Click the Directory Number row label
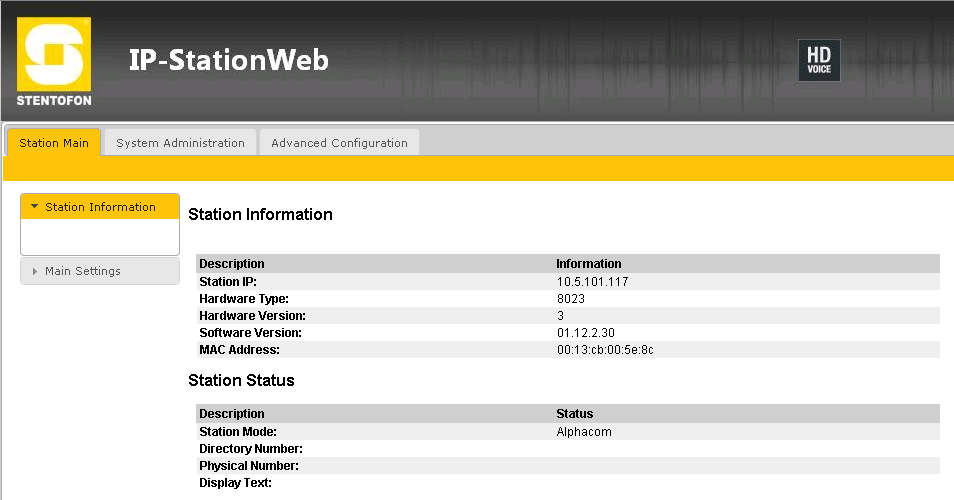 pyautogui.click(x=250, y=449)
